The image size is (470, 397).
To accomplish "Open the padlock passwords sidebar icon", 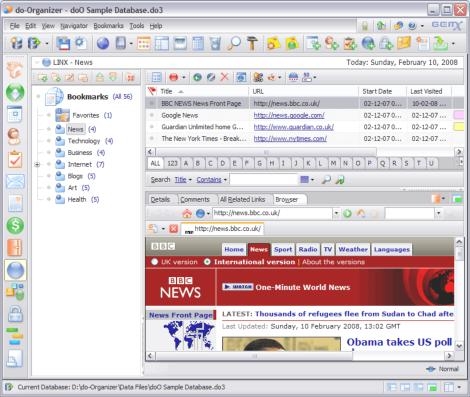I will [x=15, y=313].
